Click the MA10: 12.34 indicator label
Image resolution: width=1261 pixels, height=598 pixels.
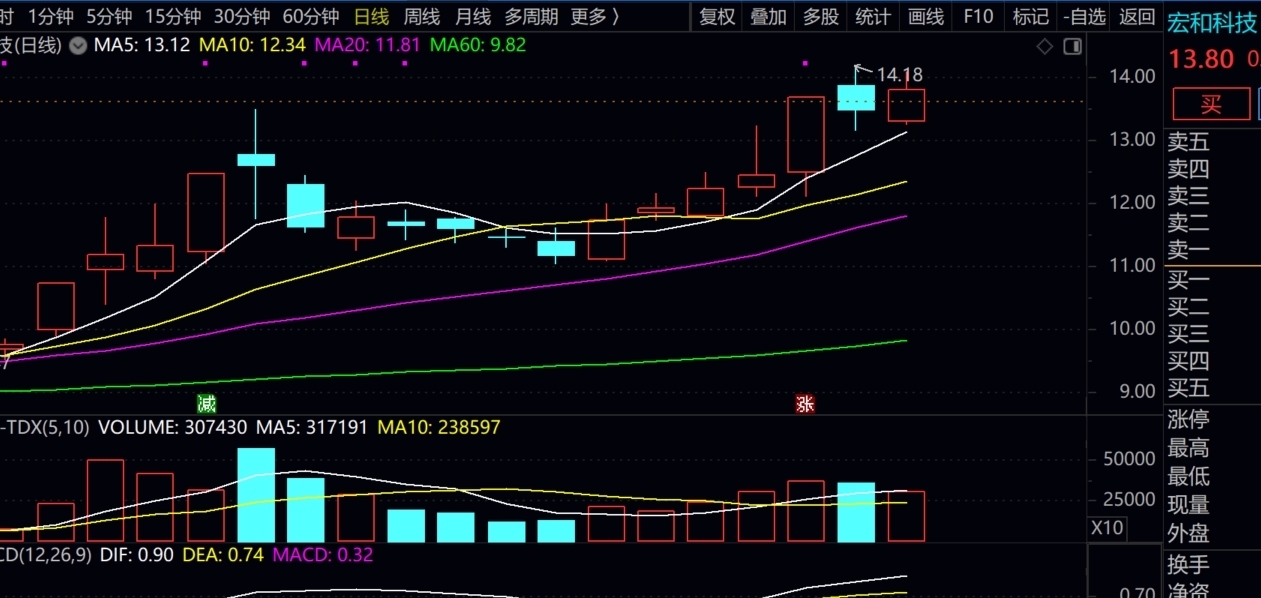coord(253,45)
